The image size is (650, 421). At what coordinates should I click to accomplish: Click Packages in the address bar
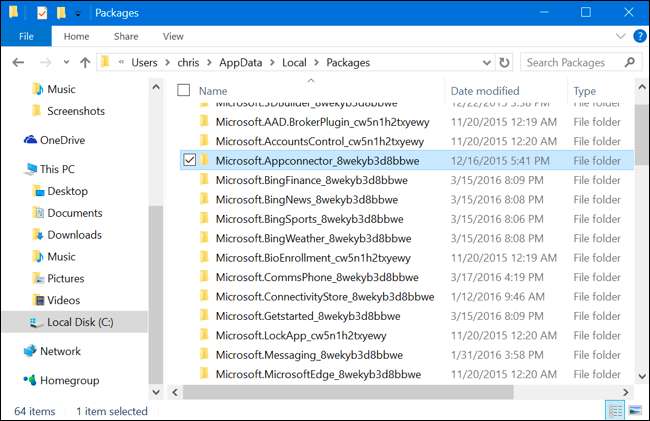348,63
